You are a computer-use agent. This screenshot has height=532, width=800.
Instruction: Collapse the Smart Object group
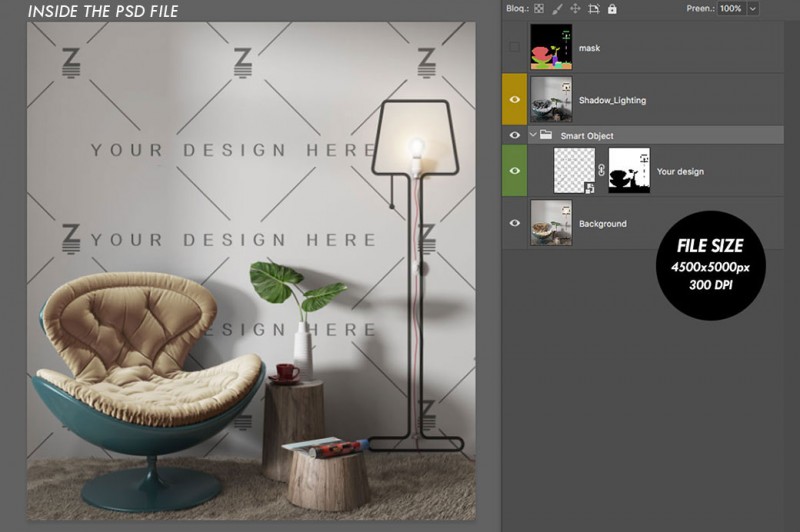(x=533, y=135)
